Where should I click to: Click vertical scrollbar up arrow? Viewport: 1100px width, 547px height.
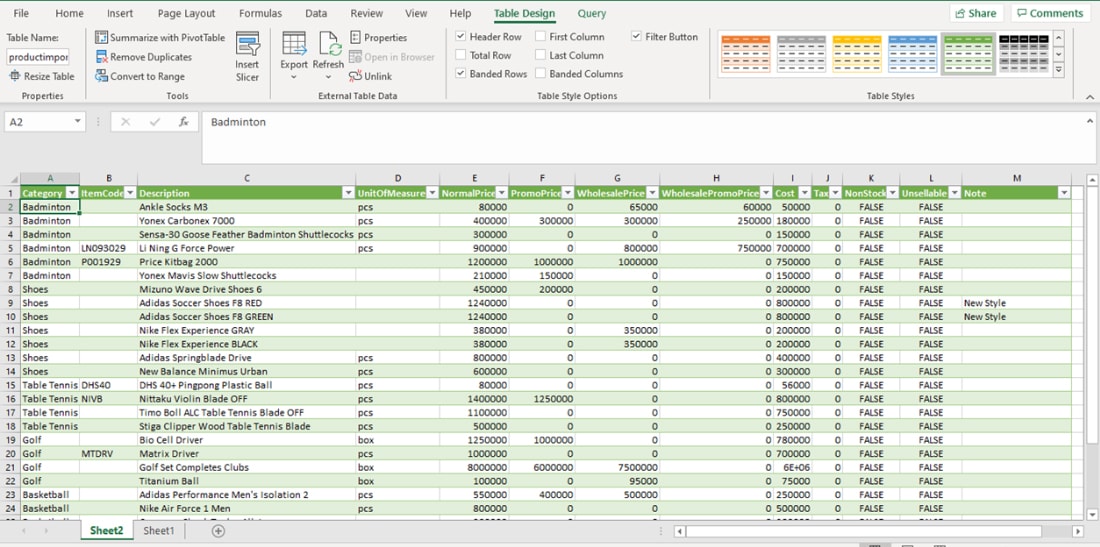coord(1092,180)
